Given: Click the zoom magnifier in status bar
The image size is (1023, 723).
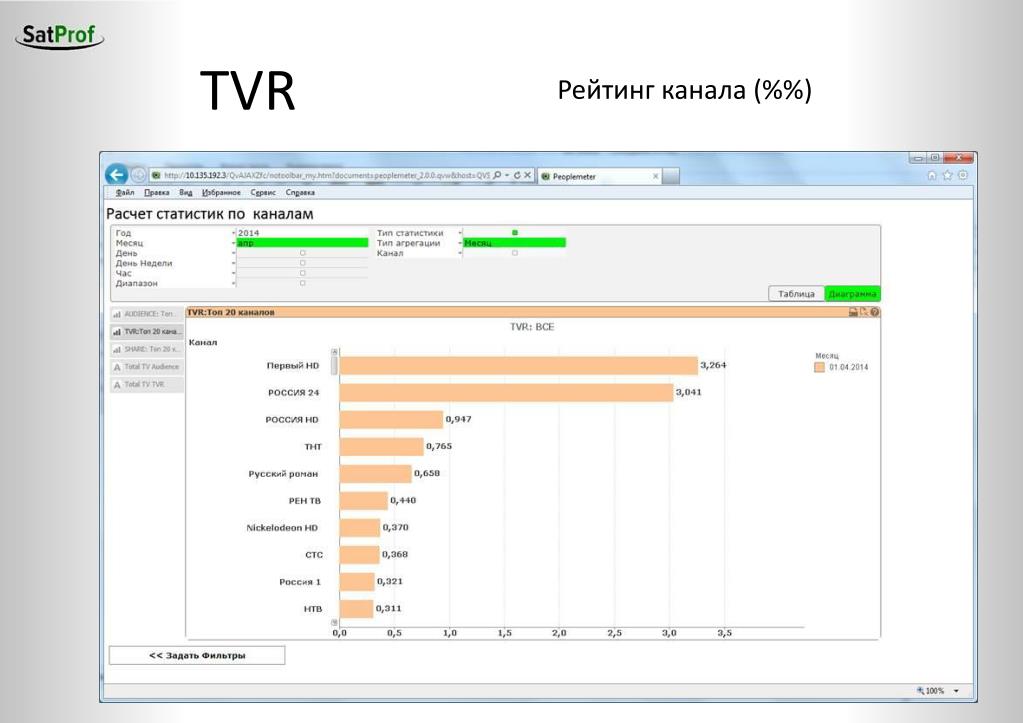Looking at the screenshot, I should pyautogui.click(x=921, y=690).
